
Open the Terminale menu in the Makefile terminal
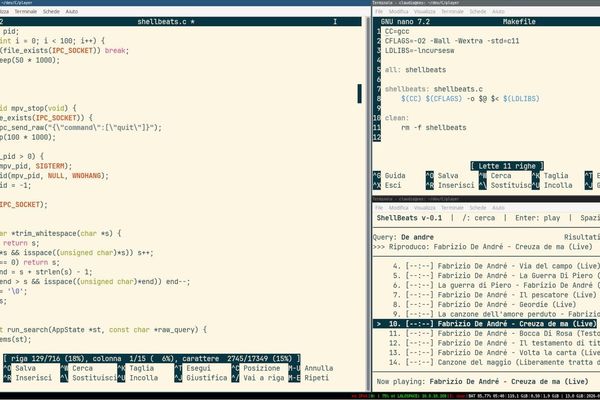[452, 11]
